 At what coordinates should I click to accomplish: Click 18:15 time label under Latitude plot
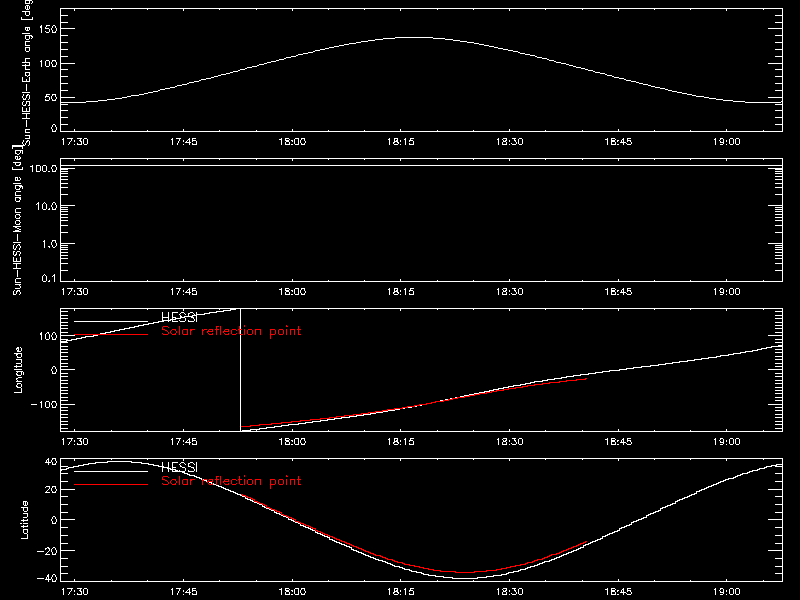[x=401, y=592]
